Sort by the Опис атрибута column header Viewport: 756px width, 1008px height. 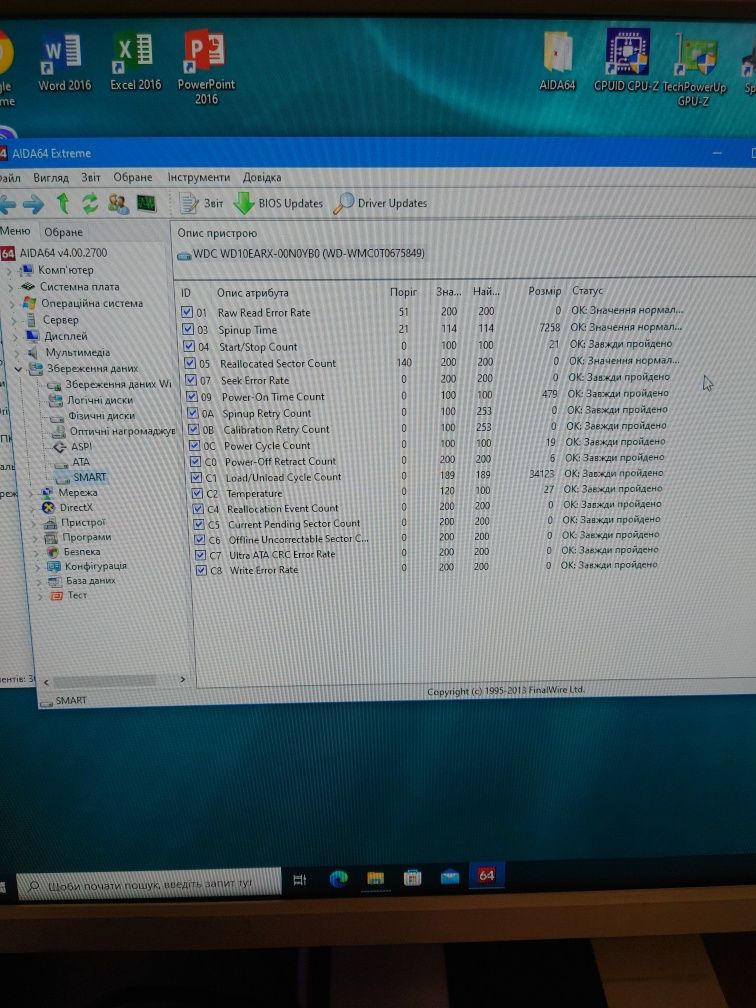coord(253,292)
